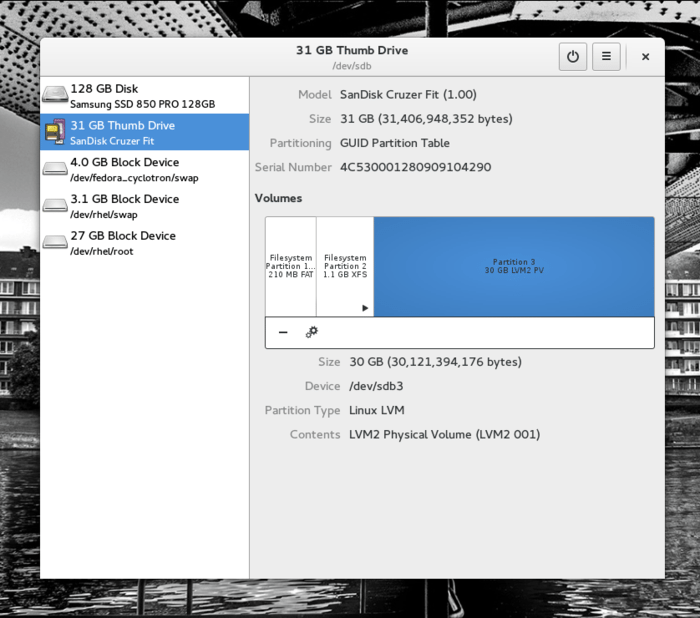Click the mounted triangle indicator on Partition 2
This screenshot has width=700, height=618.
pos(365,308)
